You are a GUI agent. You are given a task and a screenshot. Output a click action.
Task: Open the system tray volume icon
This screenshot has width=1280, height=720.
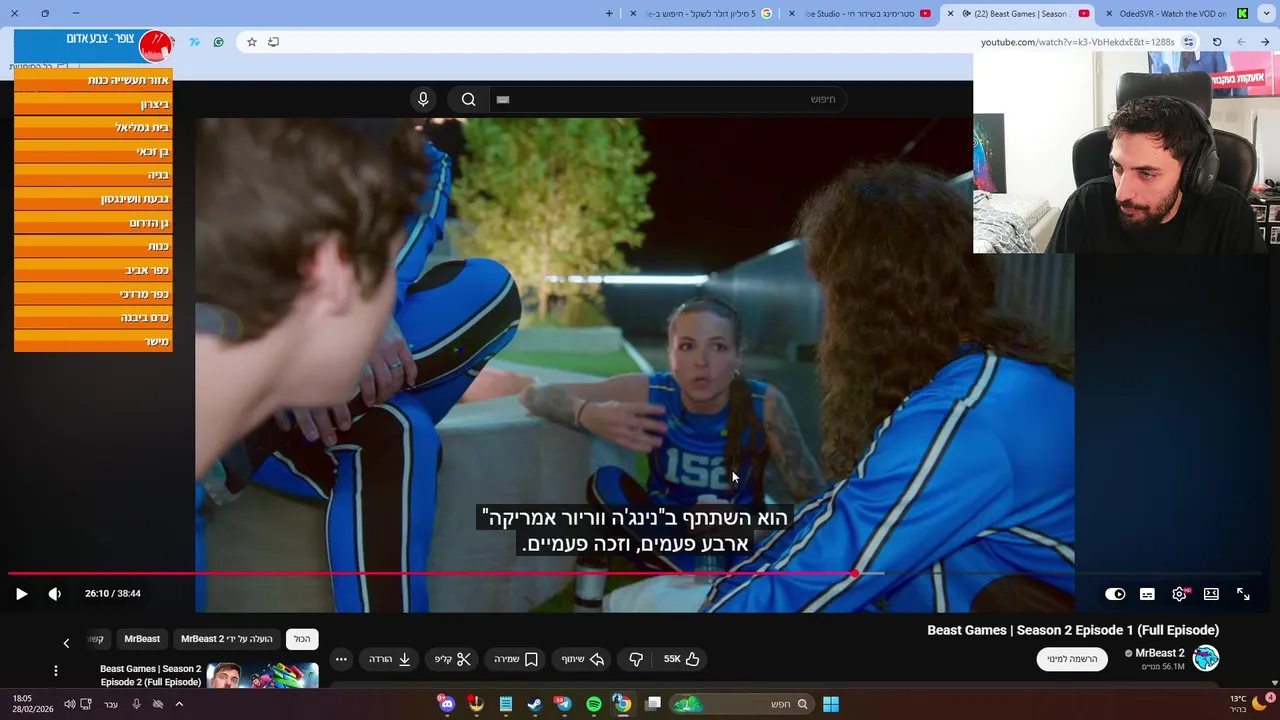pos(69,704)
